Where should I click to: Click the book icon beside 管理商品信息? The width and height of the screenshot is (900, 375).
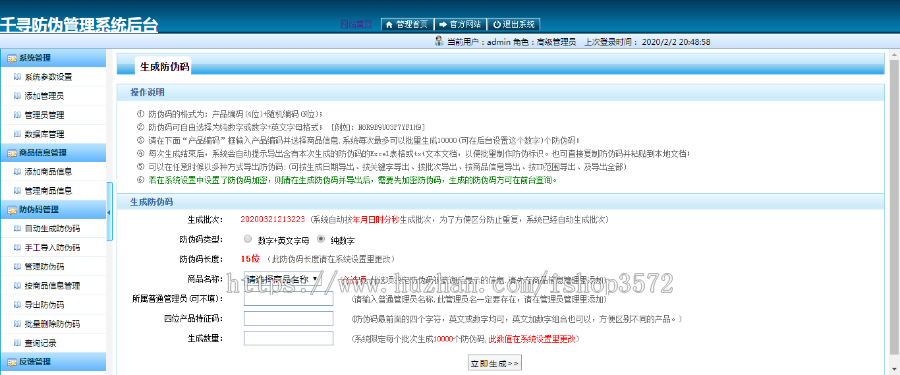pyautogui.click(x=17, y=190)
